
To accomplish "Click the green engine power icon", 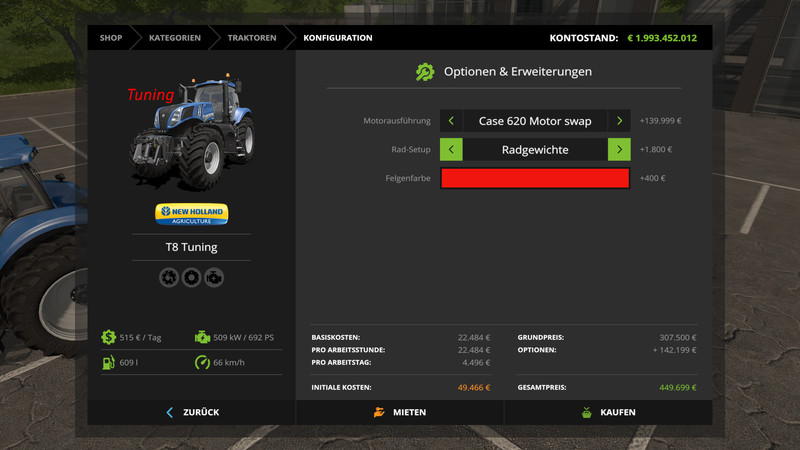I will pyautogui.click(x=203, y=338).
